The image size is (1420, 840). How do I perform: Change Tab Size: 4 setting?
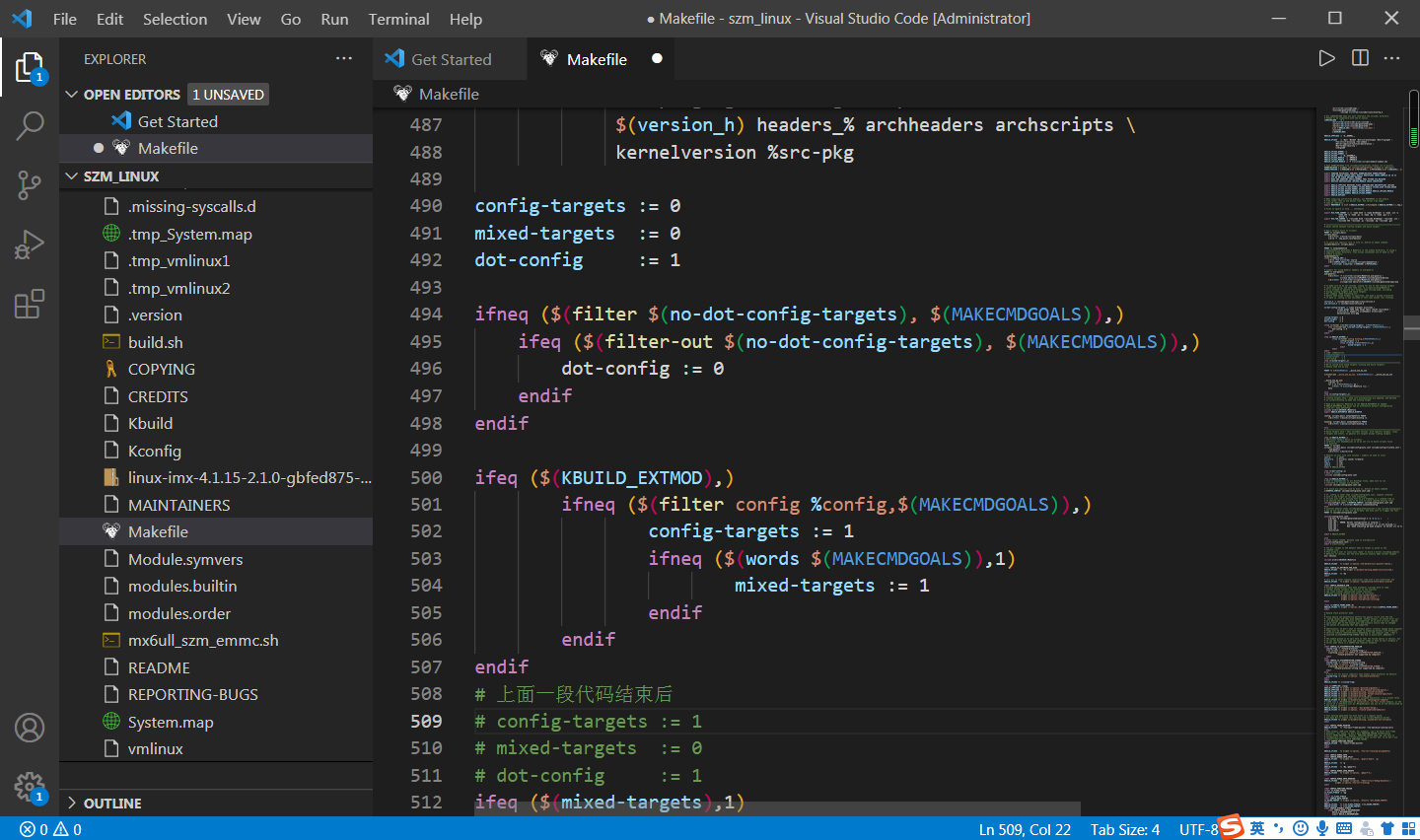1125,829
